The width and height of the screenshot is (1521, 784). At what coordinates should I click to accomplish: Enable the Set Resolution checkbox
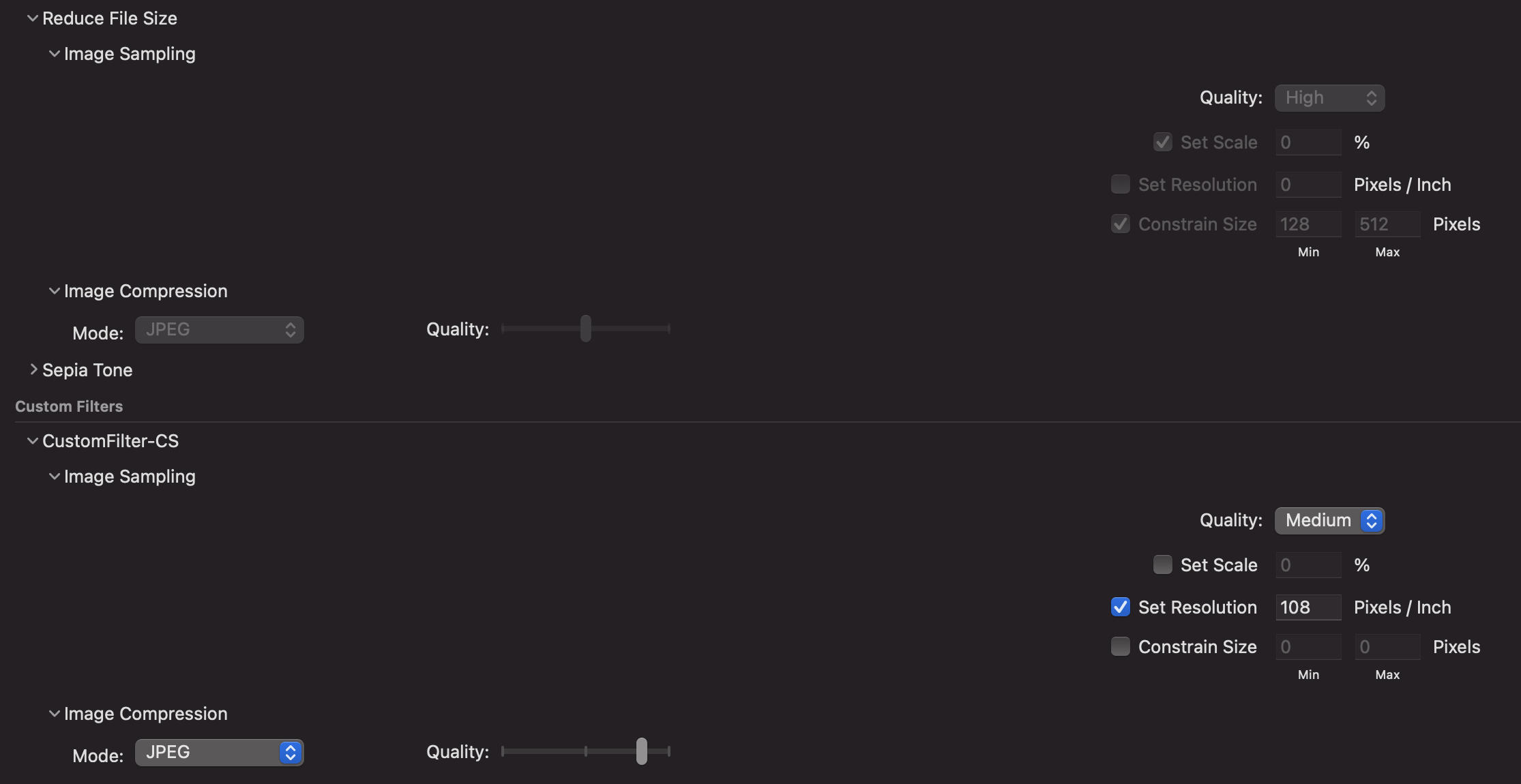1120,183
